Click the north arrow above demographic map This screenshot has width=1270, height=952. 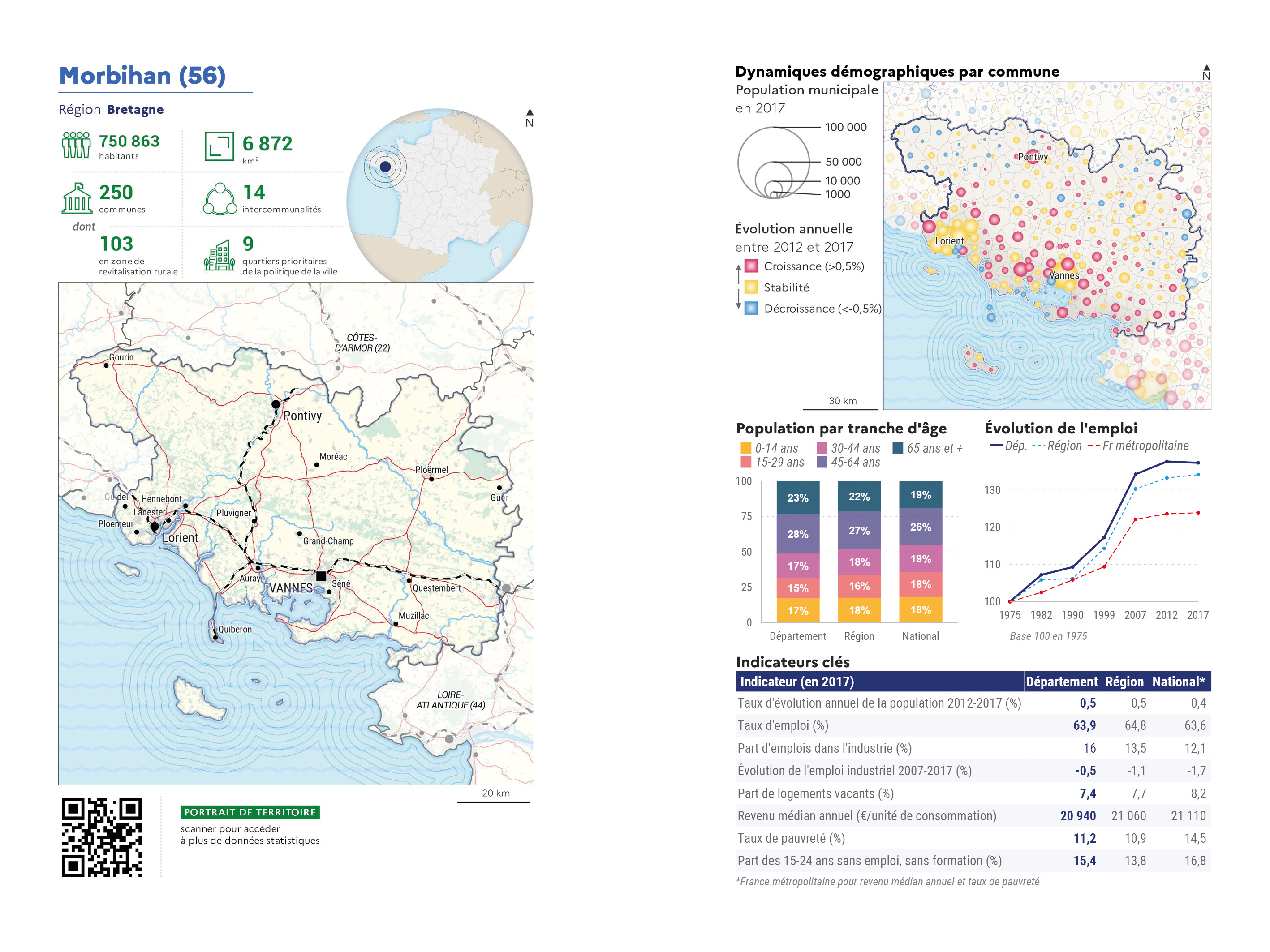[1206, 72]
